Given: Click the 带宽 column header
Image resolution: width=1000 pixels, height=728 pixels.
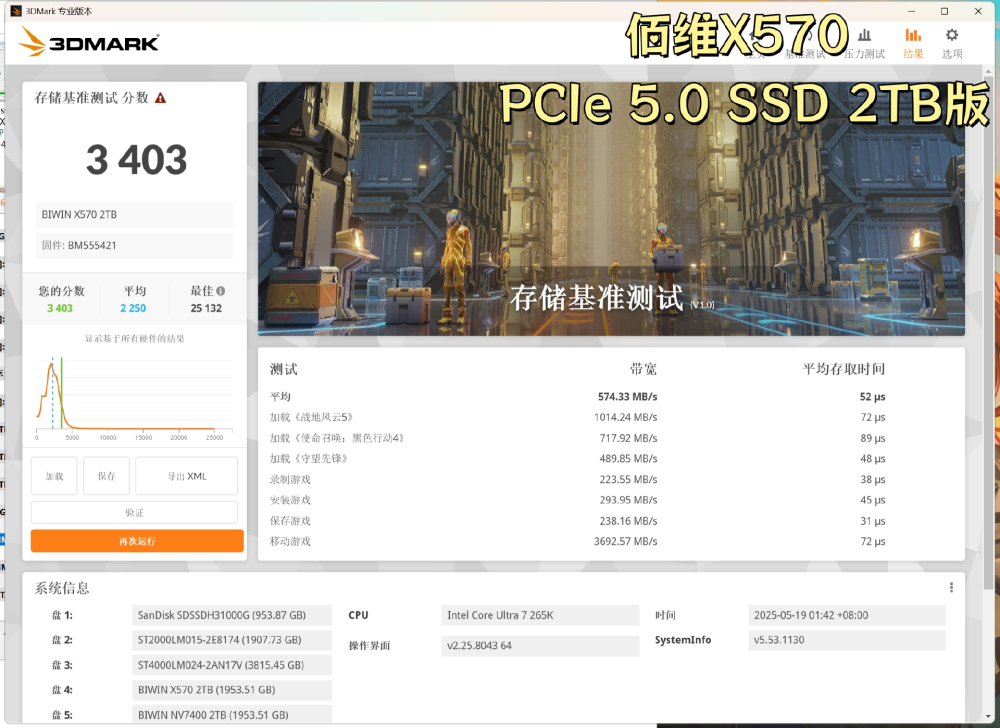Looking at the screenshot, I should pyautogui.click(x=643, y=369).
